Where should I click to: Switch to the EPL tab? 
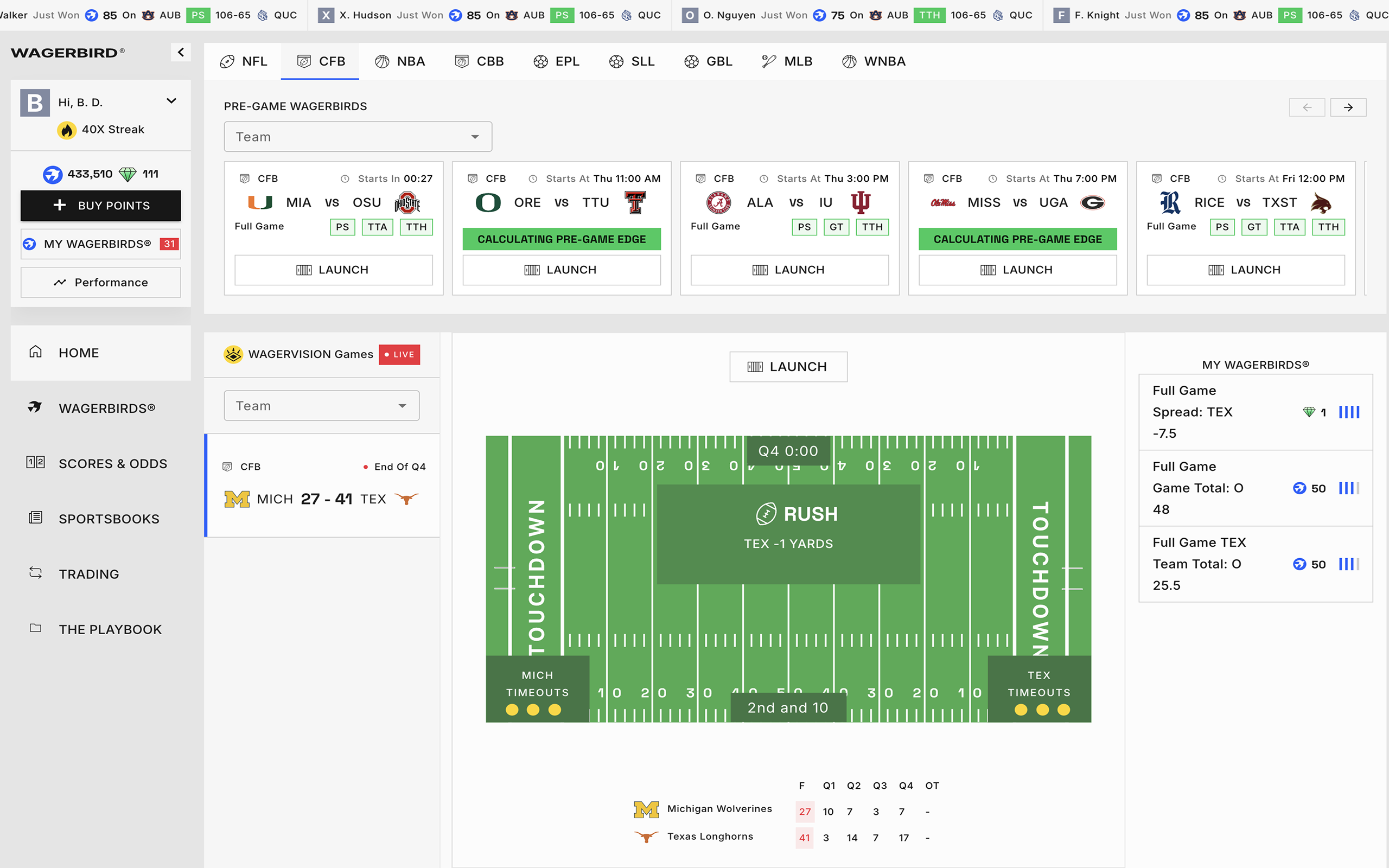tap(556, 61)
